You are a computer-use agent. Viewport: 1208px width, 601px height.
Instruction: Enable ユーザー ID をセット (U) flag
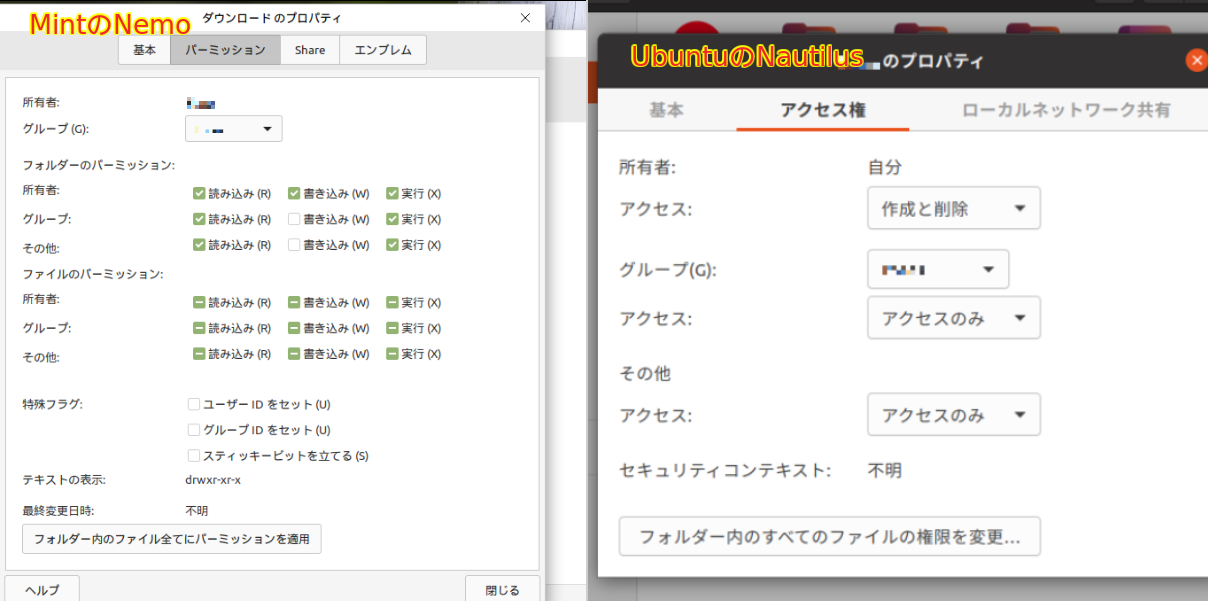coord(194,405)
